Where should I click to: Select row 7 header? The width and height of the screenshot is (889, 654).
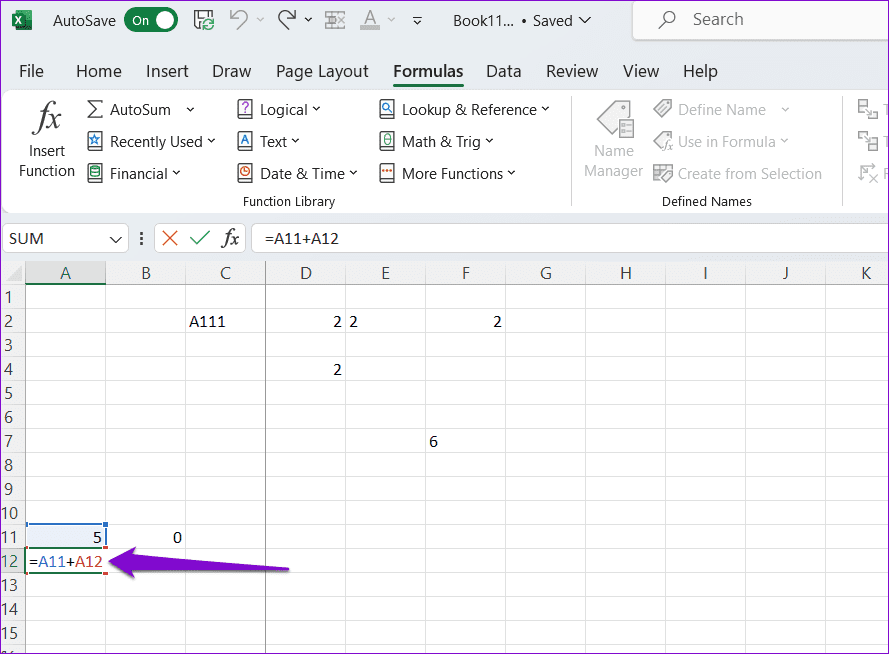[x=12, y=441]
